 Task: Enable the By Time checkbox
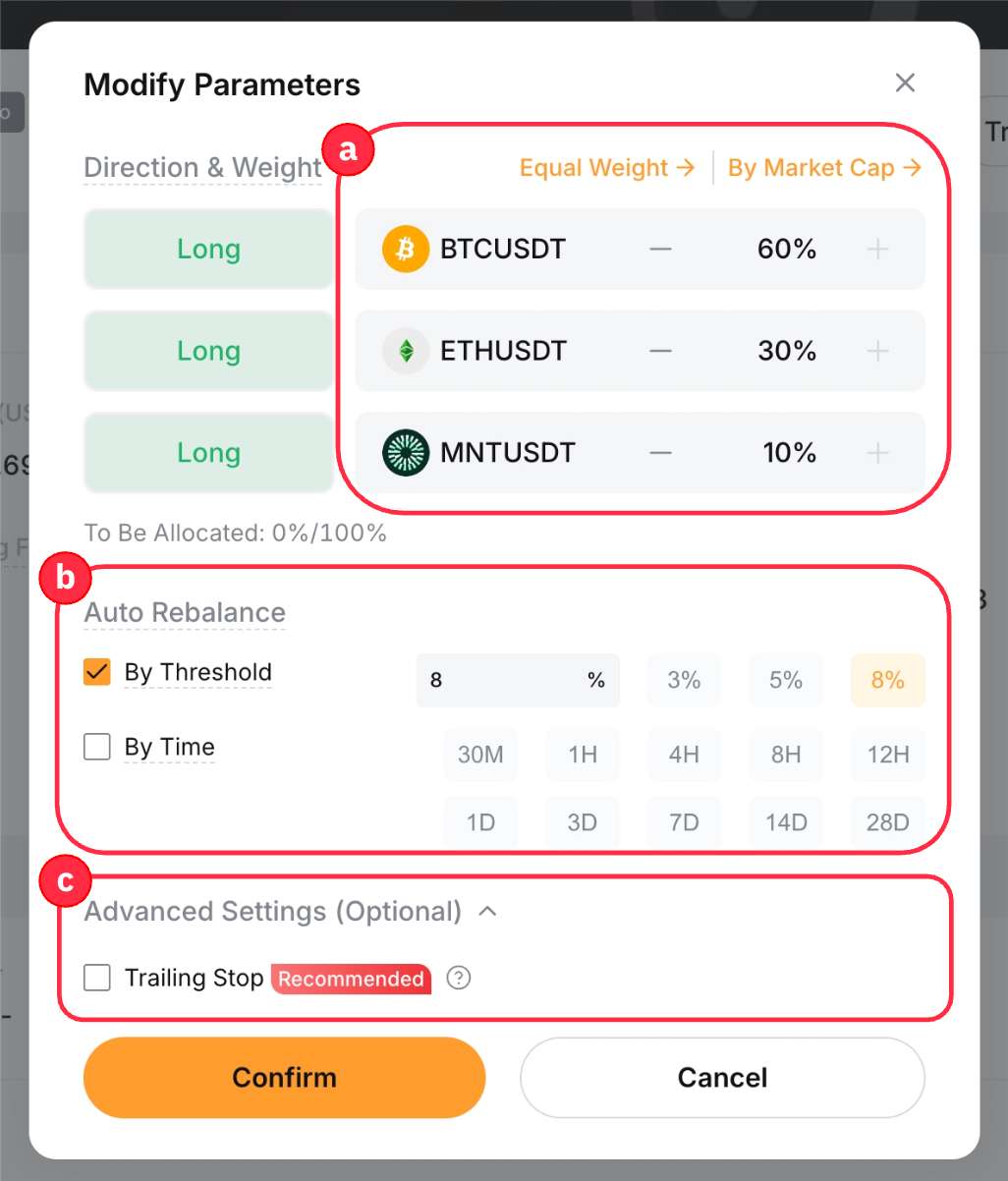point(97,748)
